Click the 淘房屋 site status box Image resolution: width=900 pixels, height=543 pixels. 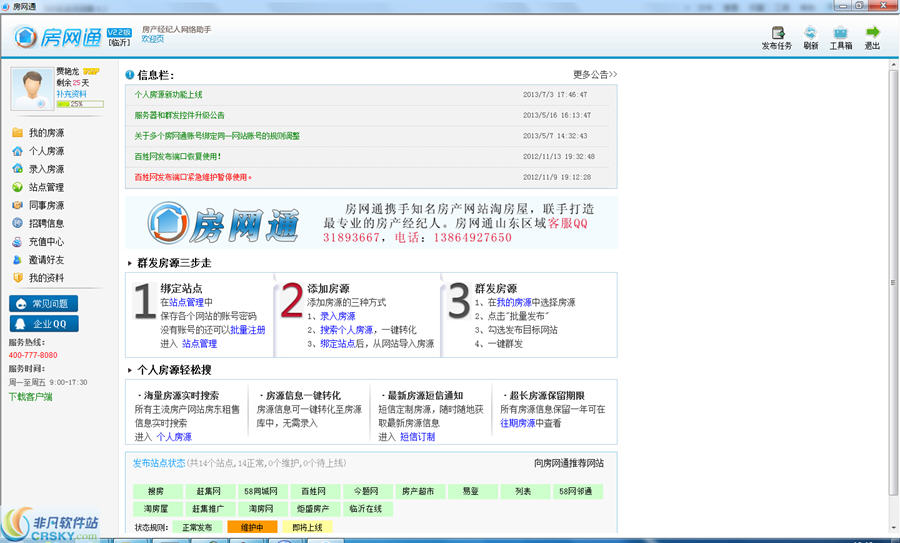pyautogui.click(x=156, y=509)
